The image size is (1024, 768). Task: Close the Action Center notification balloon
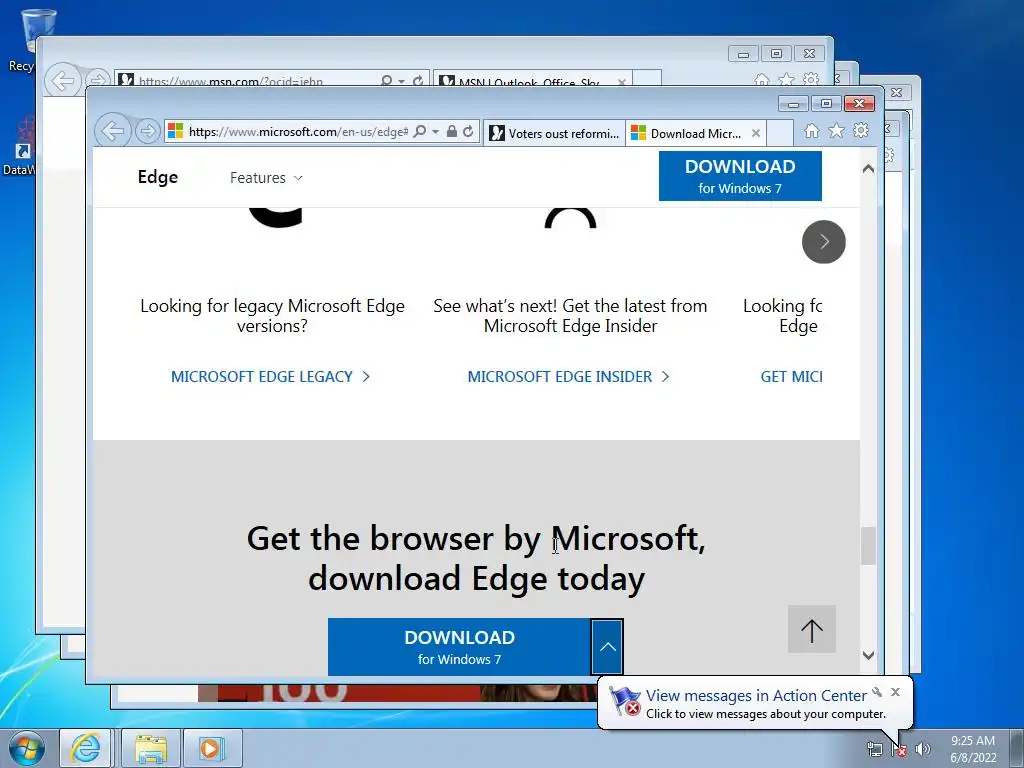[x=895, y=692]
